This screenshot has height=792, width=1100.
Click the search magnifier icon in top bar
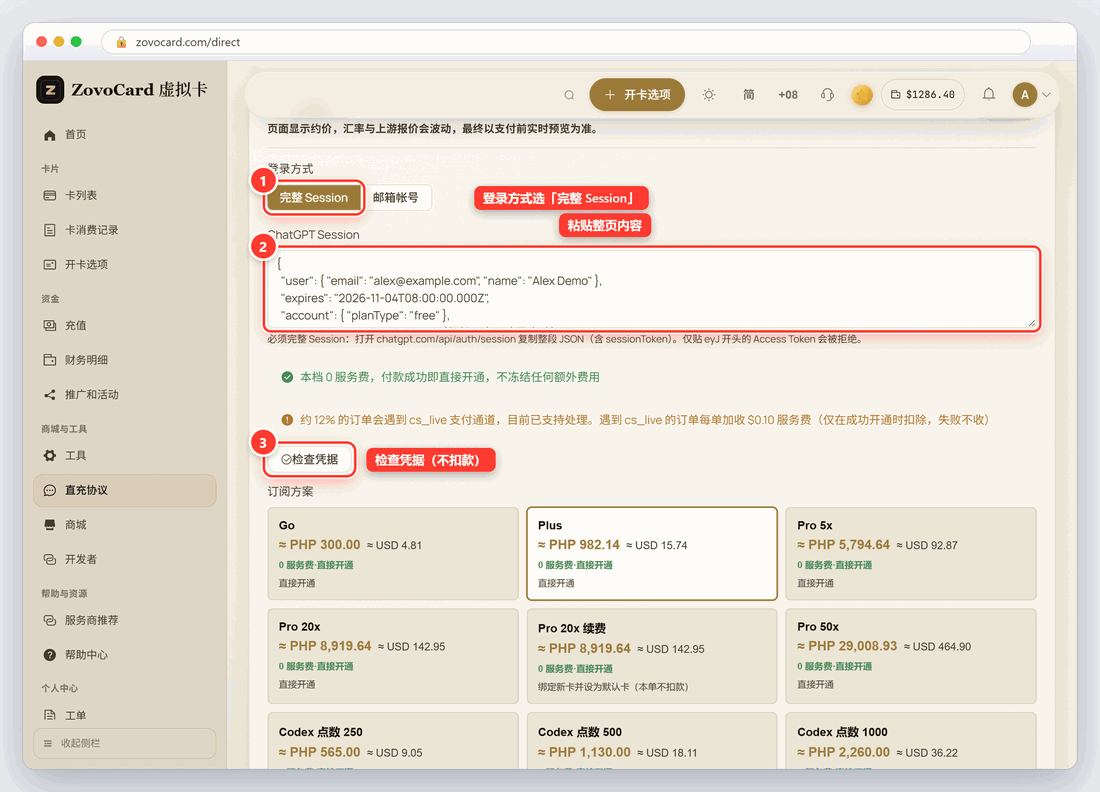tap(569, 95)
